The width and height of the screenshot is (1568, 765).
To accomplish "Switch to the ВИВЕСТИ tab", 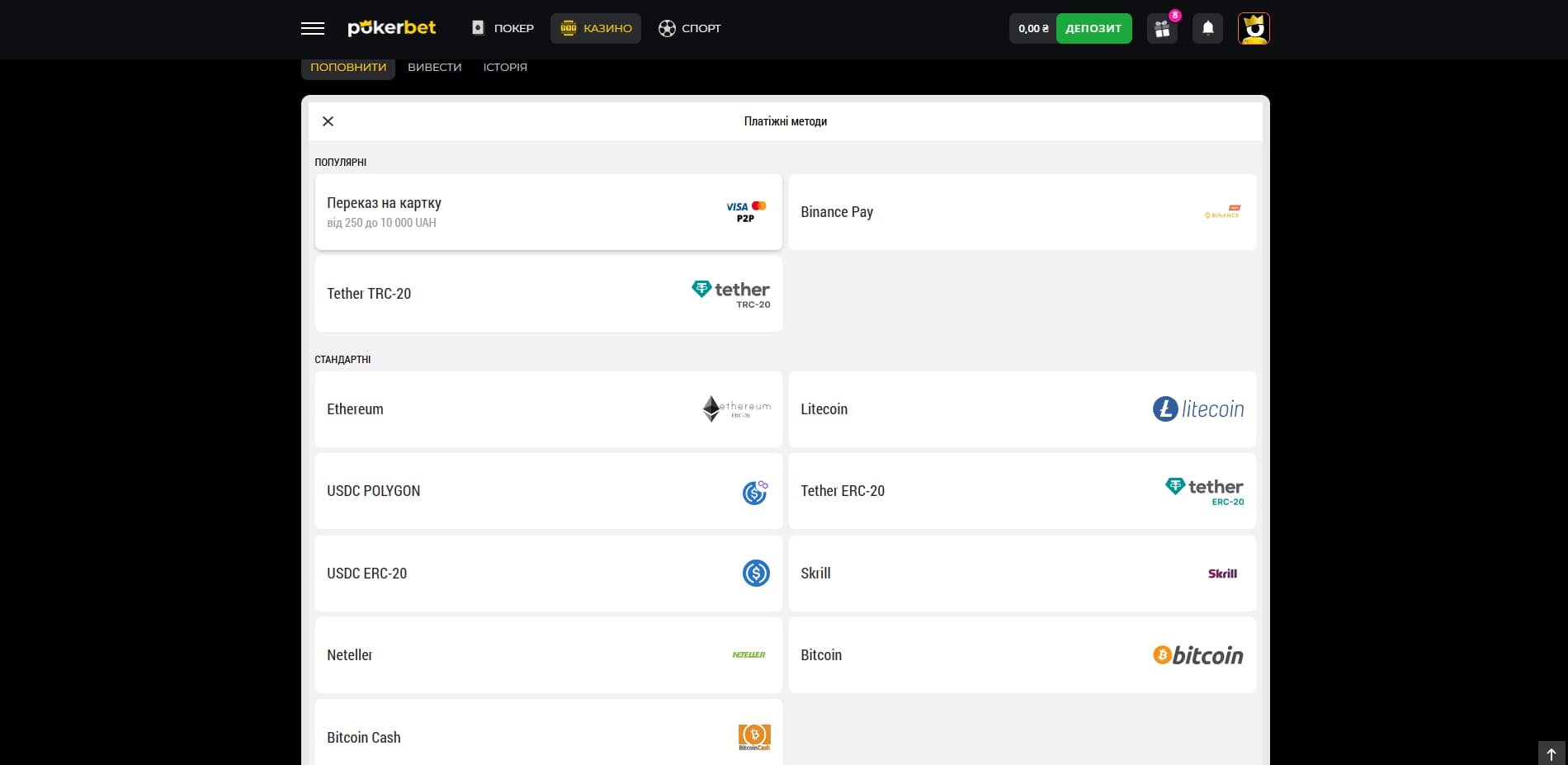I will coord(435,68).
